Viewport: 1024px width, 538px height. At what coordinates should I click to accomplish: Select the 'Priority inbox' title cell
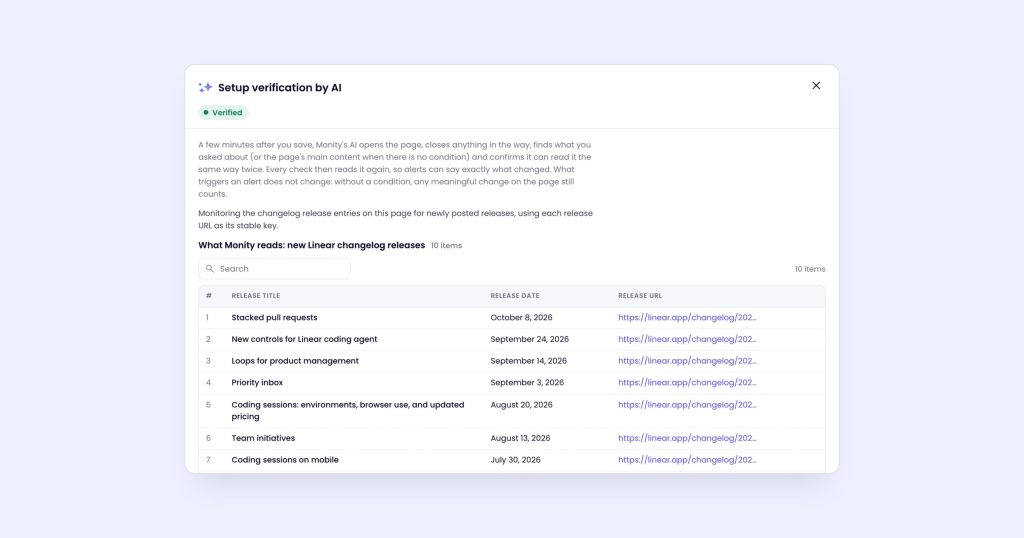257,382
